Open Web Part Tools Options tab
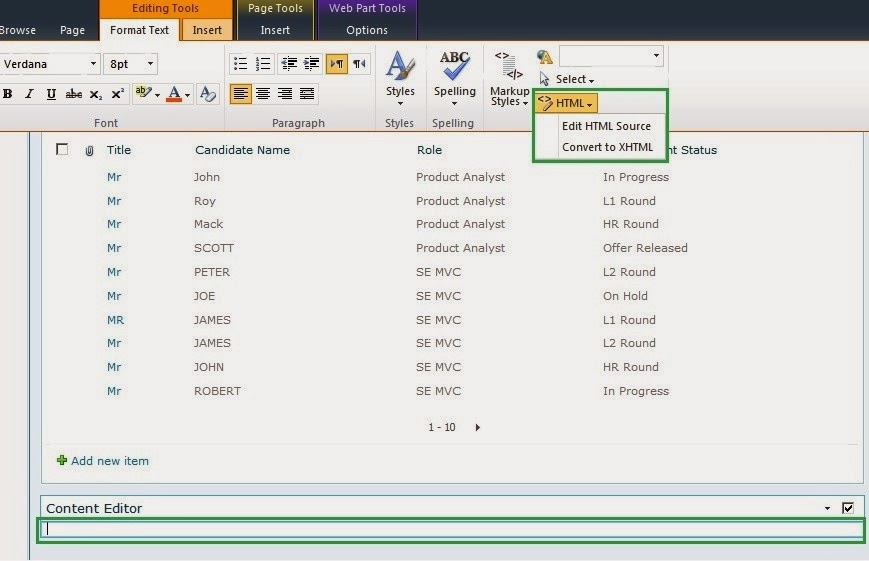The width and height of the screenshot is (869, 561). click(x=367, y=30)
